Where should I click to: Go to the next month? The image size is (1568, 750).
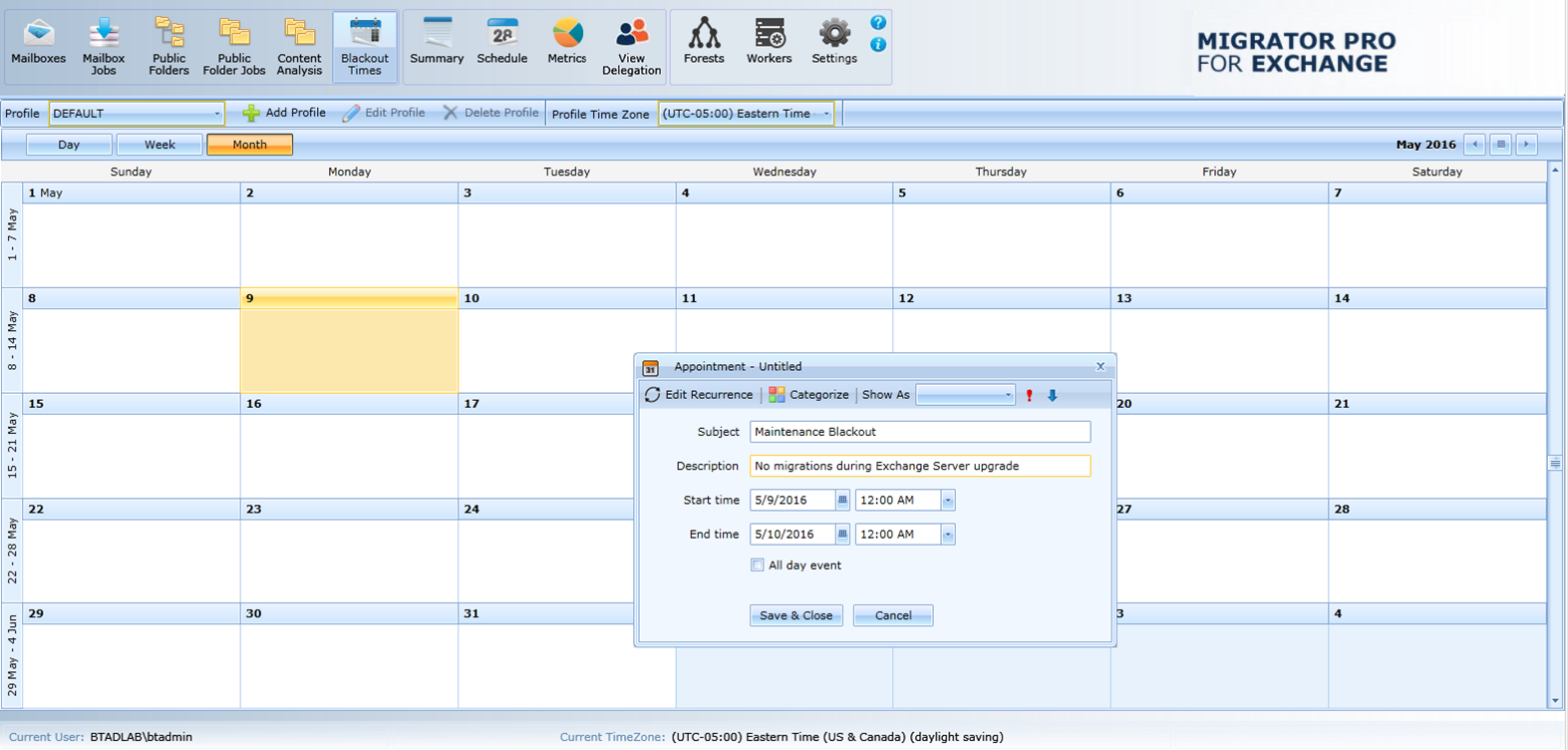(x=1526, y=145)
